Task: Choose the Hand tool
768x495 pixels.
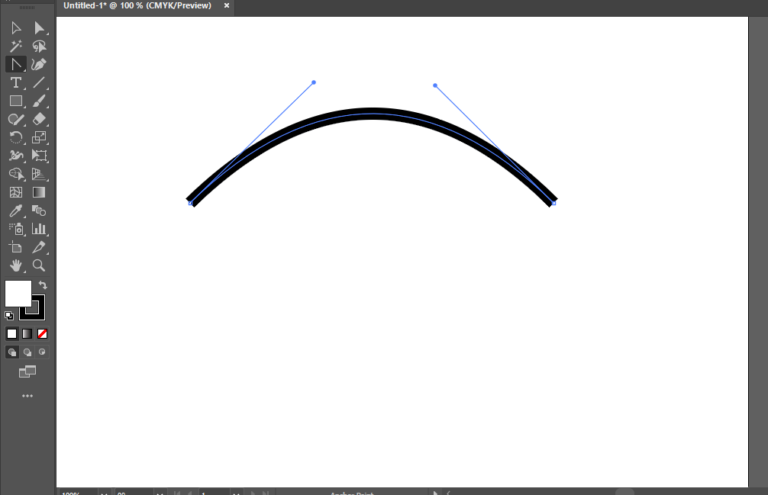Action: click(x=16, y=265)
